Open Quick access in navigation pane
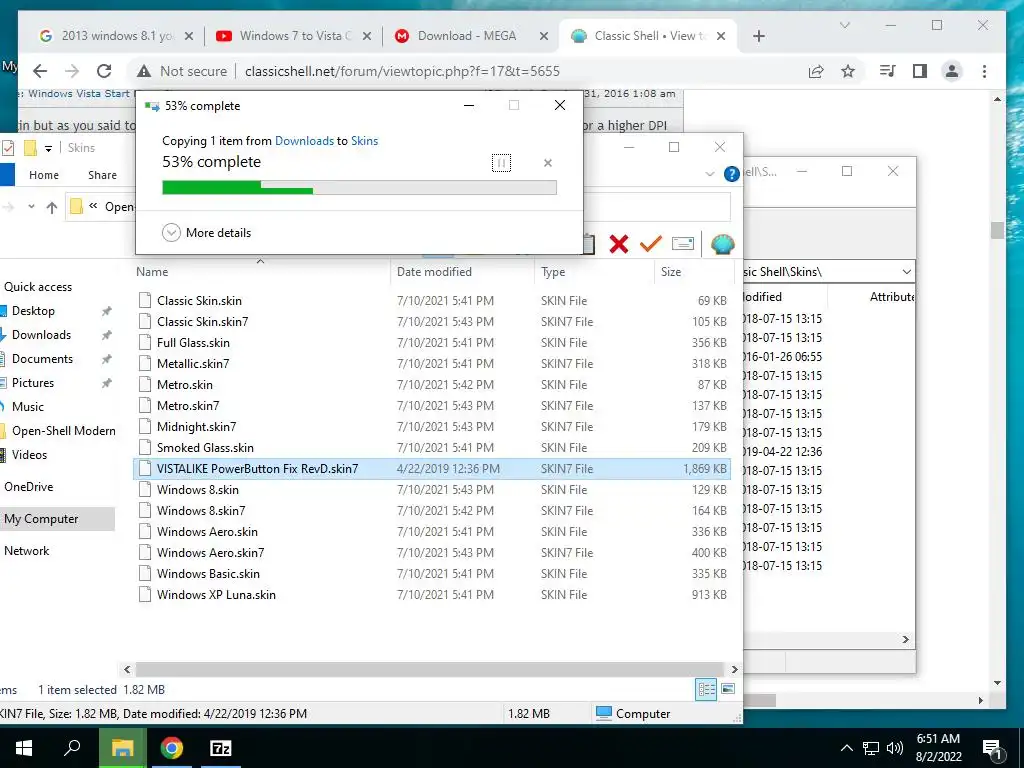Viewport: 1024px width, 768px height. coord(38,287)
